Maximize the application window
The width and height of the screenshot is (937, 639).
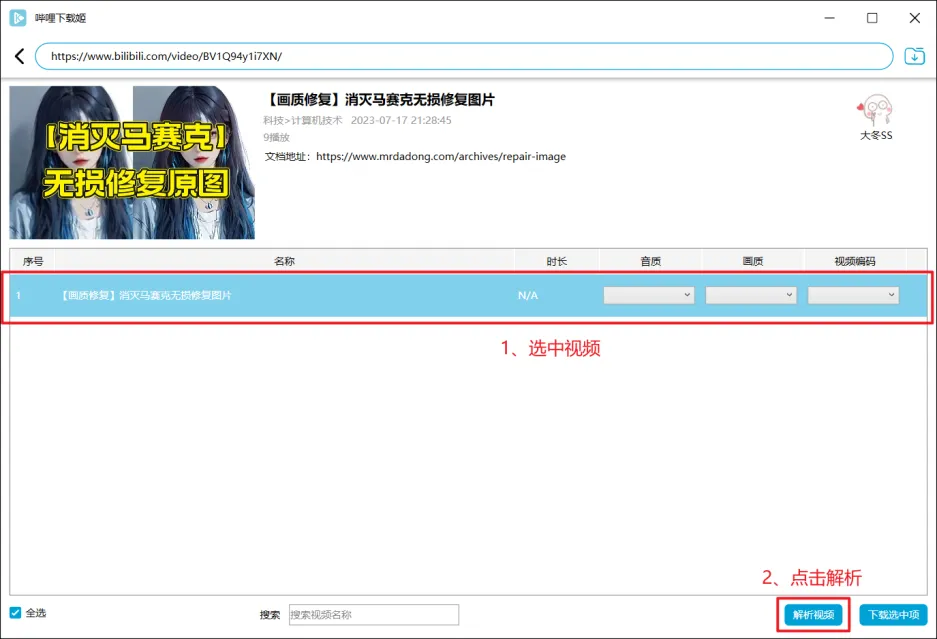[x=872, y=18]
